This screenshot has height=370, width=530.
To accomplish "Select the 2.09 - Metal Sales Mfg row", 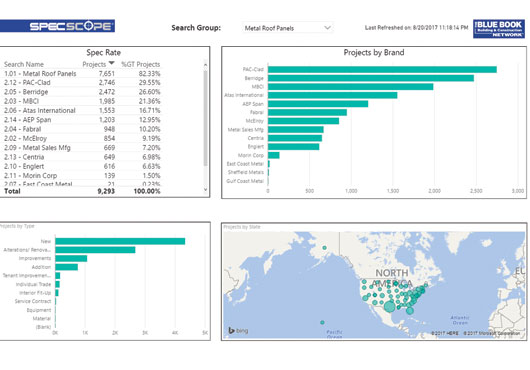I will 82,148.
